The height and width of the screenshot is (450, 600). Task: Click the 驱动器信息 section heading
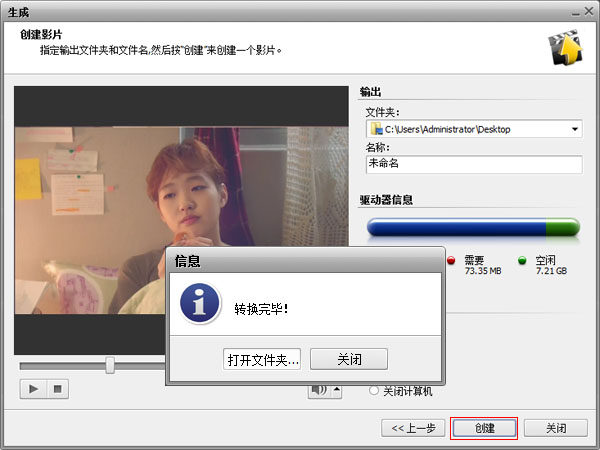coord(386,200)
